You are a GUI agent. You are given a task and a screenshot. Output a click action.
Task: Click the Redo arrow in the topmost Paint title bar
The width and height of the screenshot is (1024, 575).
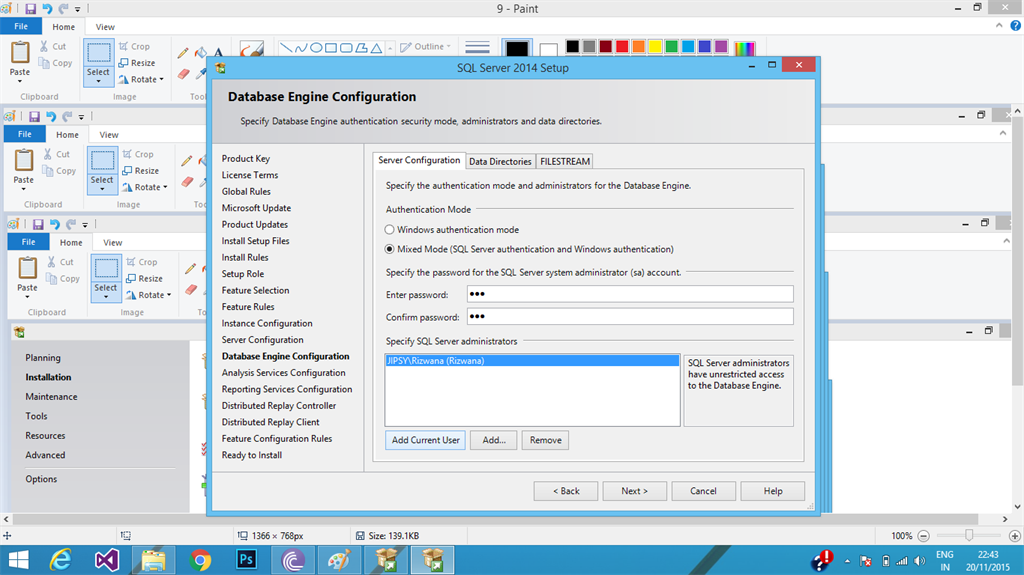(63, 8)
